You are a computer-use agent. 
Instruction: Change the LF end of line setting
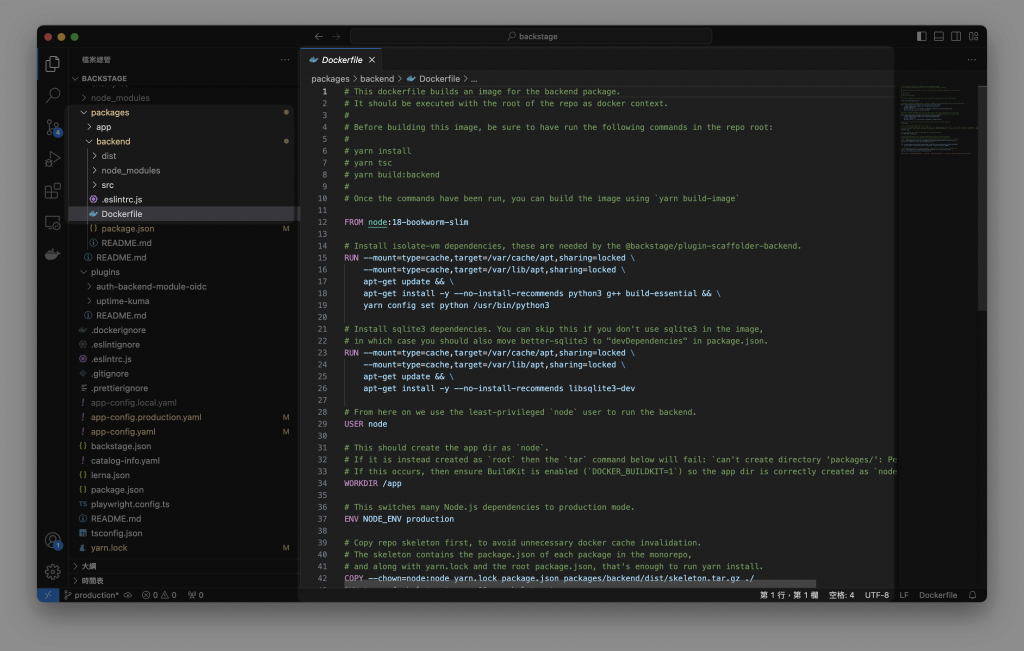point(904,595)
